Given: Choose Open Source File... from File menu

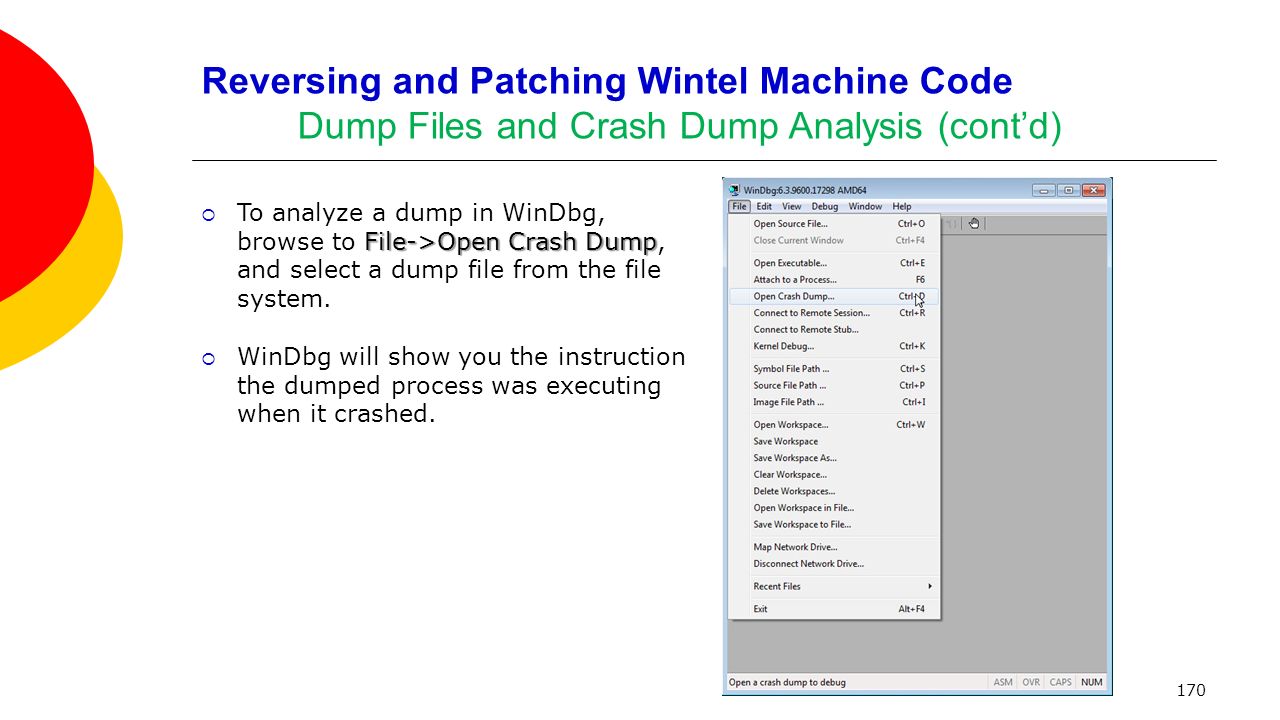Looking at the screenshot, I should point(835,224).
